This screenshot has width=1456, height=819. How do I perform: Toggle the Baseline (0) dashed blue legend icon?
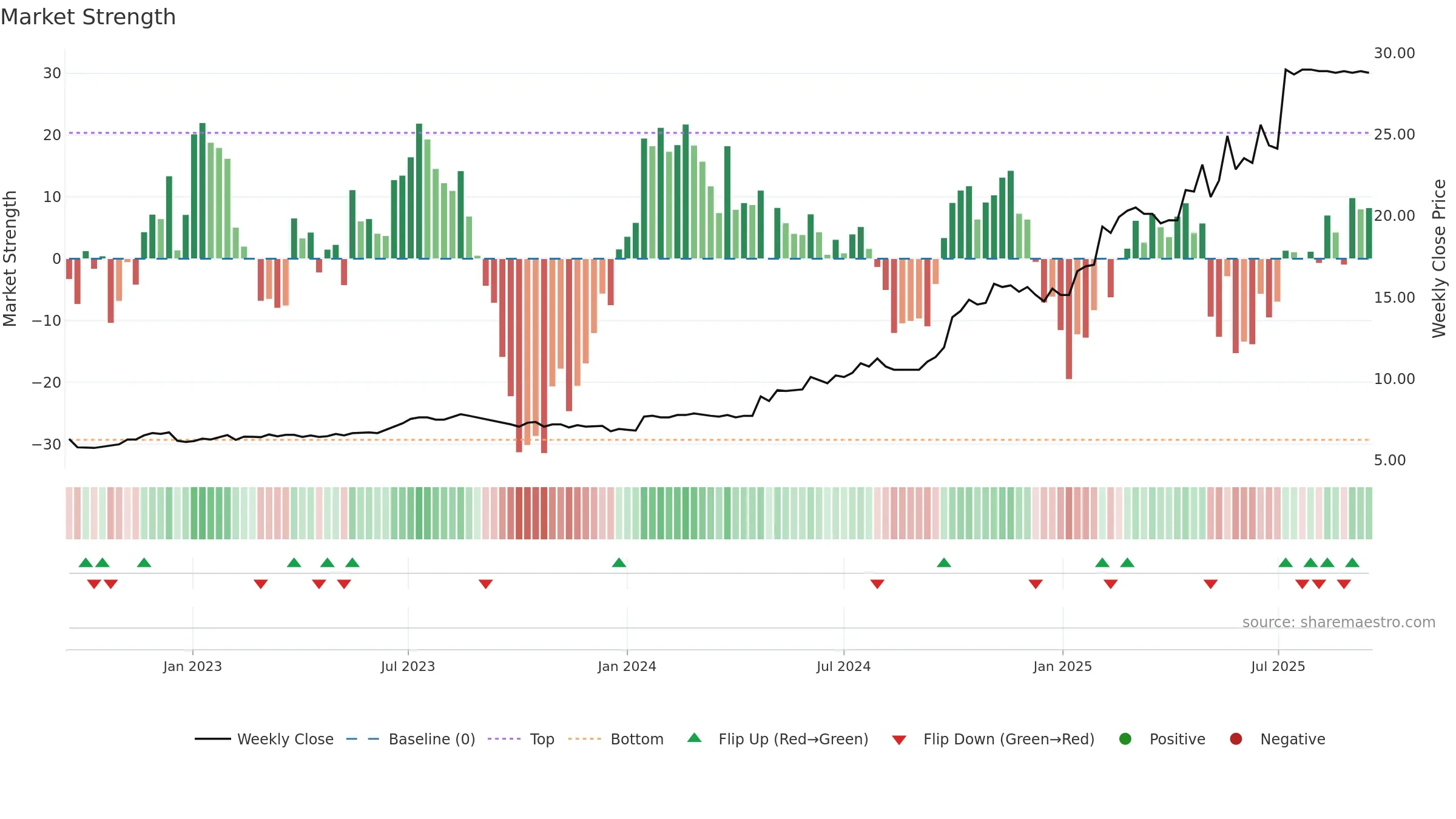363,739
